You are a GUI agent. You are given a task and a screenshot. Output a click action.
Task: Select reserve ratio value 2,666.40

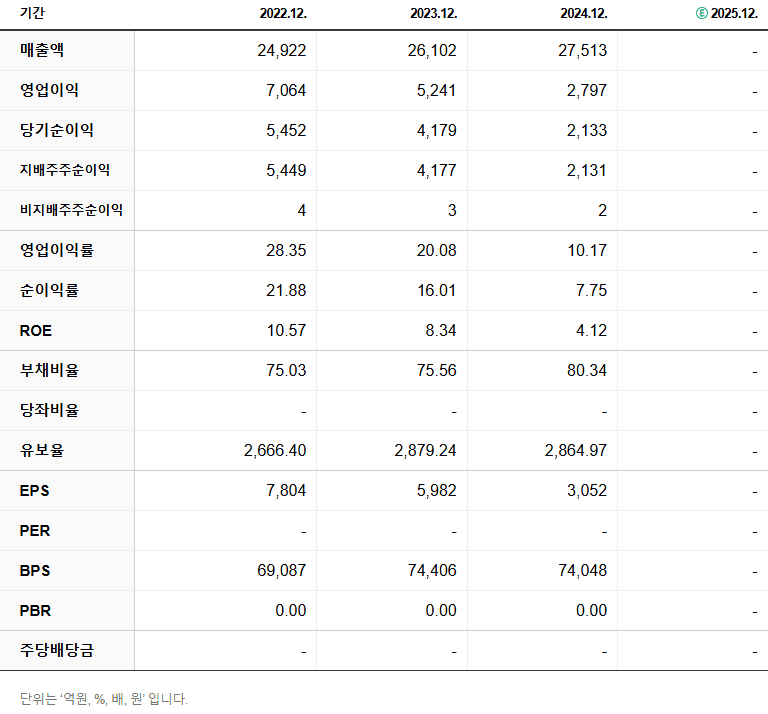275,451
